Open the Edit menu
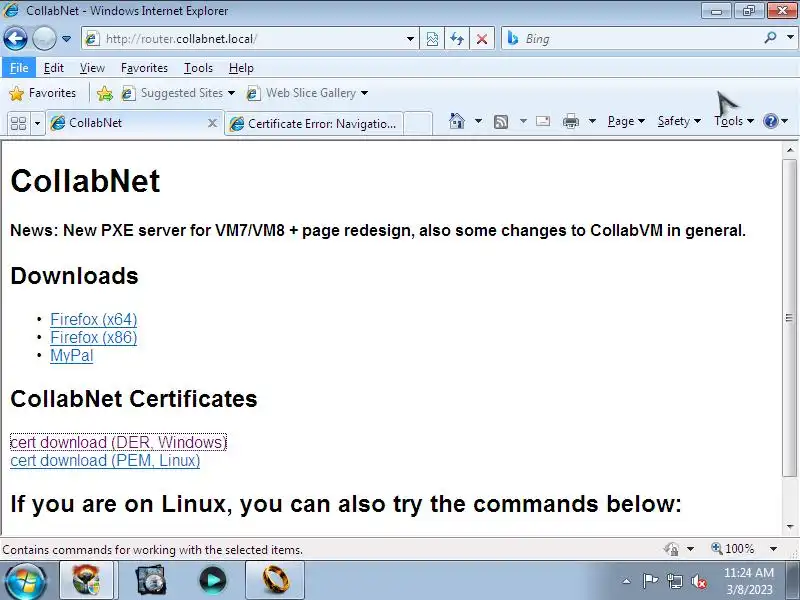The width and height of the screenshot is (800, 600). [54, 68]
